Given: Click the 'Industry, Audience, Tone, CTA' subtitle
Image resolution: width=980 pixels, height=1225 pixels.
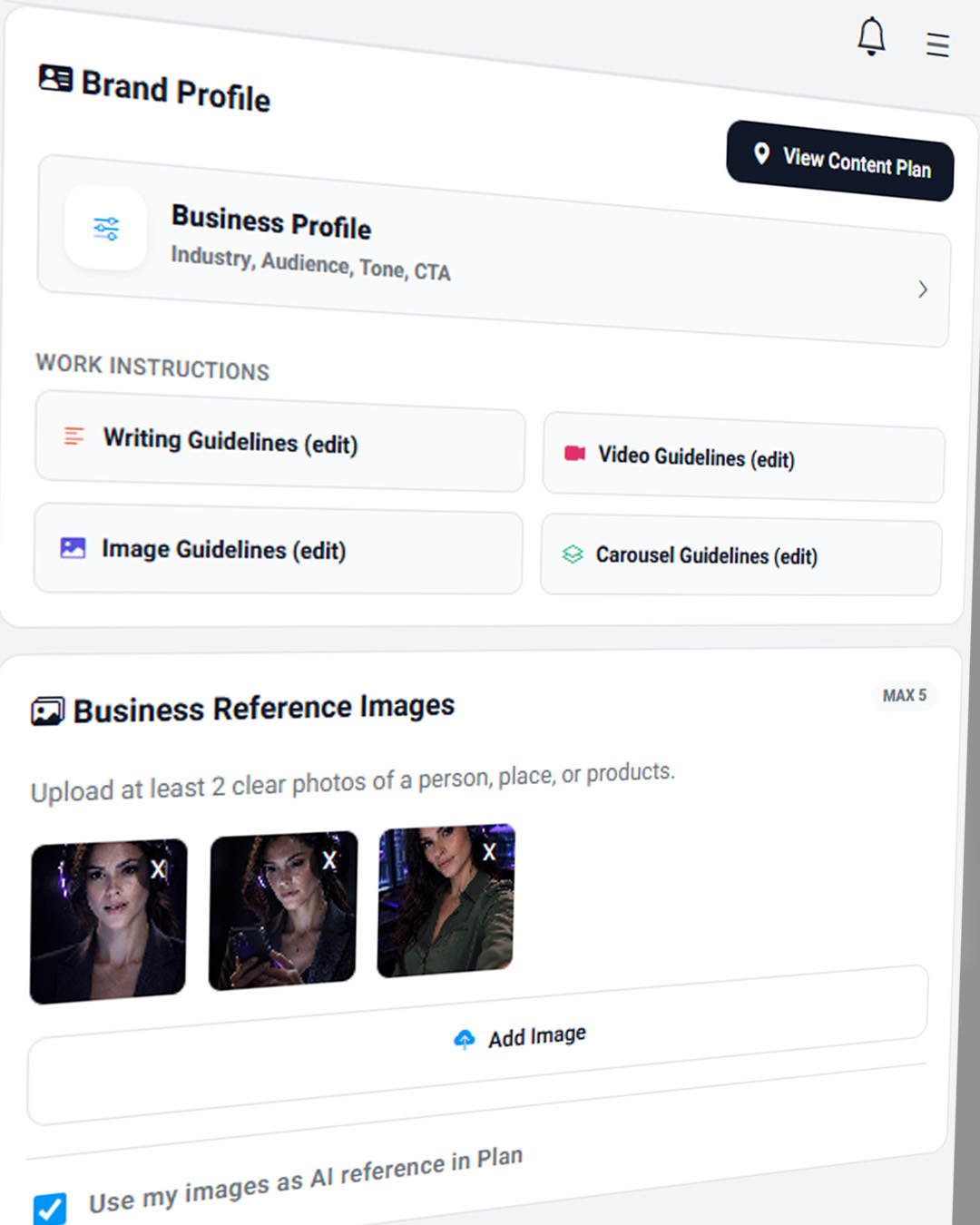Looking at the screenshot, I should (310, 264).
